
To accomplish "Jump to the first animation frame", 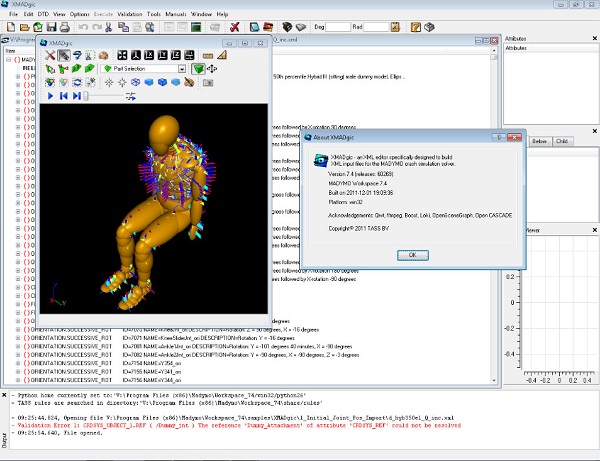I will 64,96.
